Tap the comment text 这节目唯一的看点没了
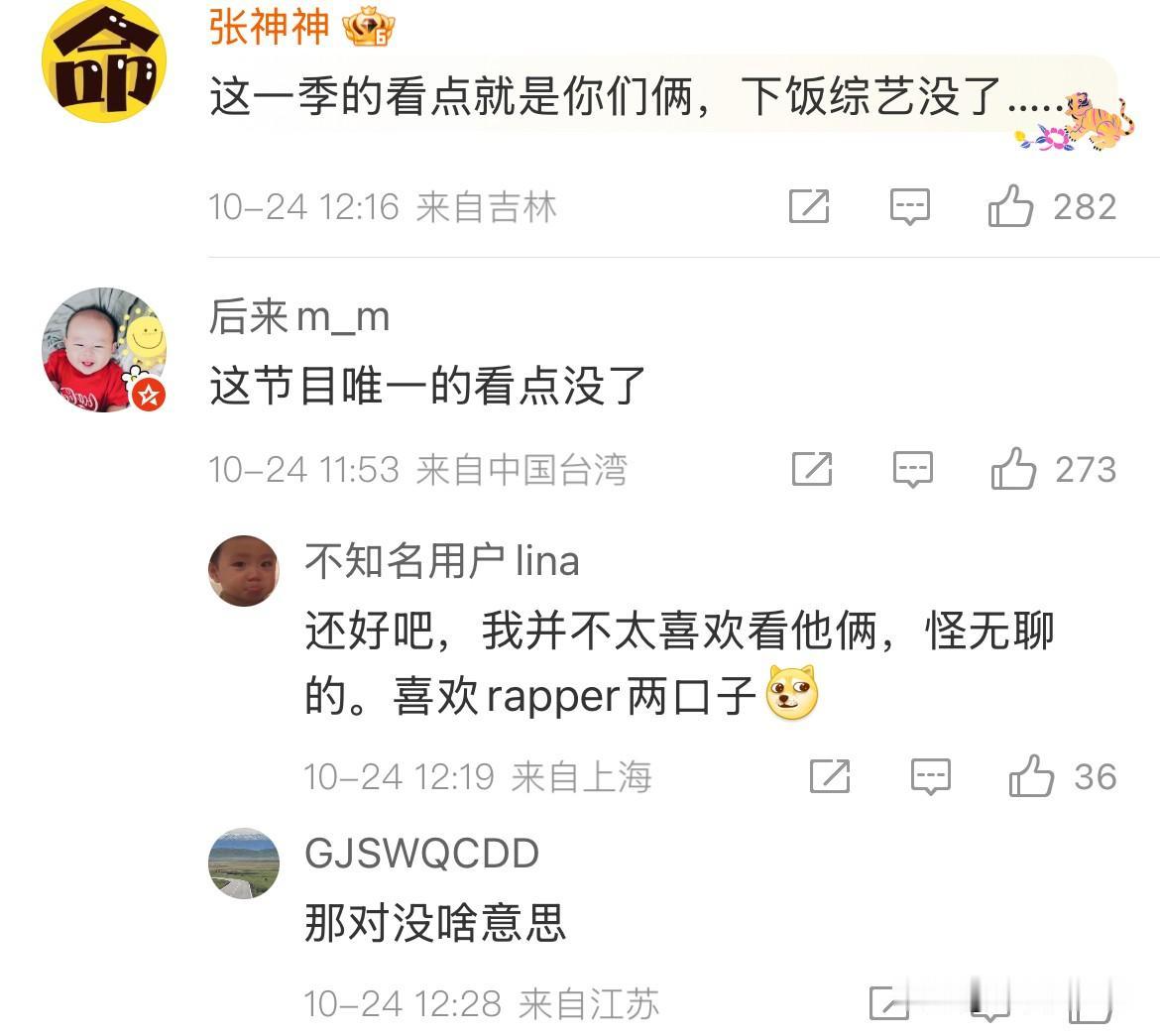Viewport: 1160px width, 1036px height. pos(427,387)
